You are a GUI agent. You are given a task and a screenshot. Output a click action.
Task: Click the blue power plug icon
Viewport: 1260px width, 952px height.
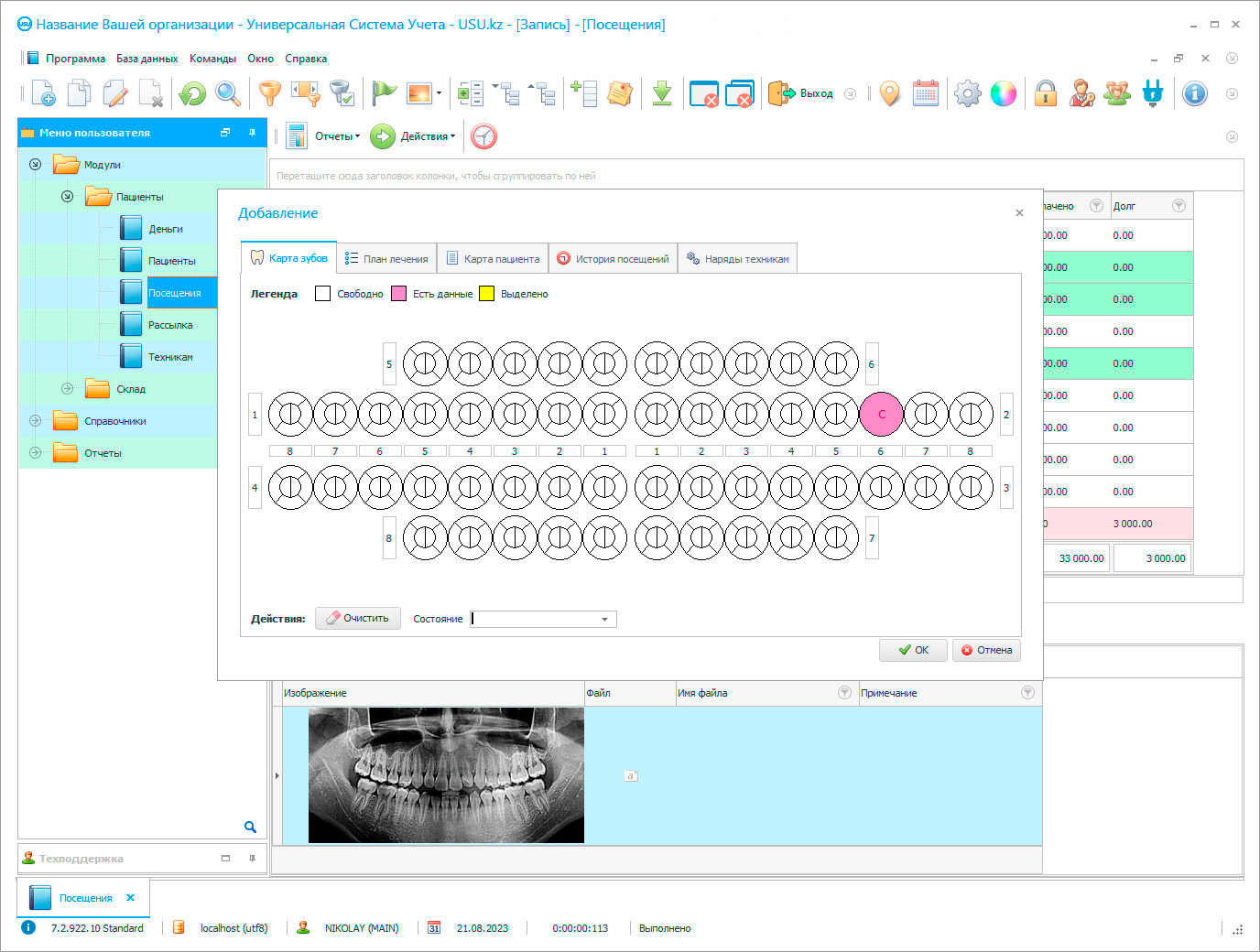(x=1153, y=93)
